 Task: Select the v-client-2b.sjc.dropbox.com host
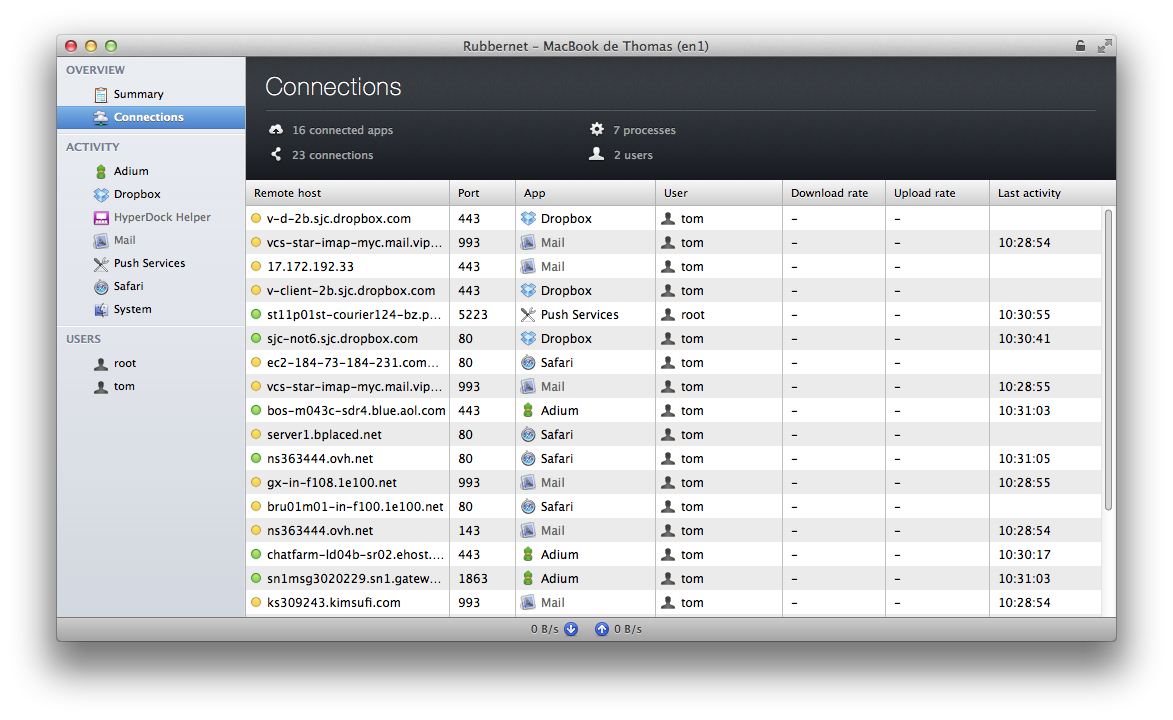pos(351,290)
